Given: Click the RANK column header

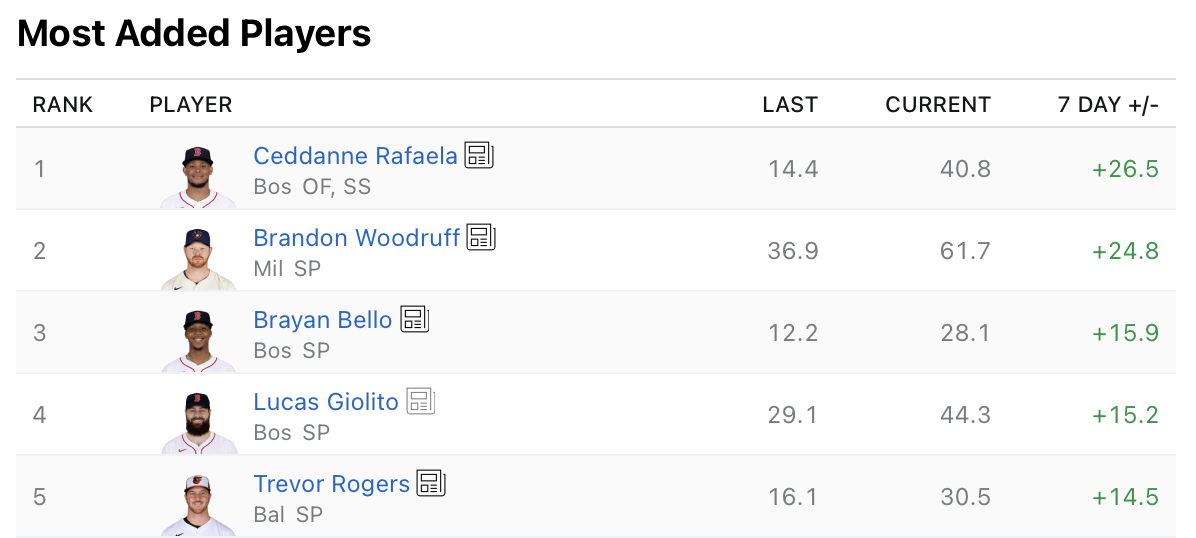Looking at the screenshot, I should [x=62, y=105].
